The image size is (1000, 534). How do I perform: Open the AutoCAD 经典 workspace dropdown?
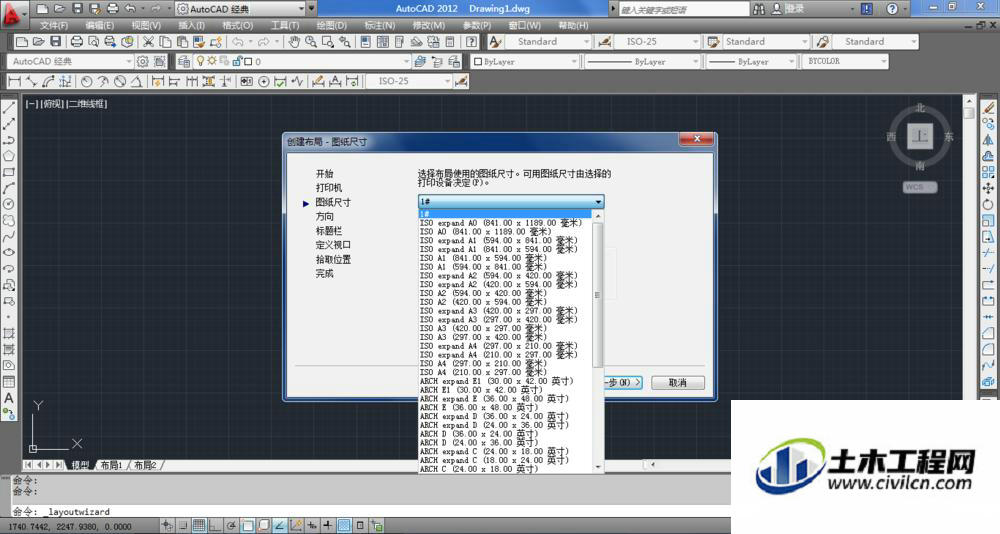coord(70,61)
